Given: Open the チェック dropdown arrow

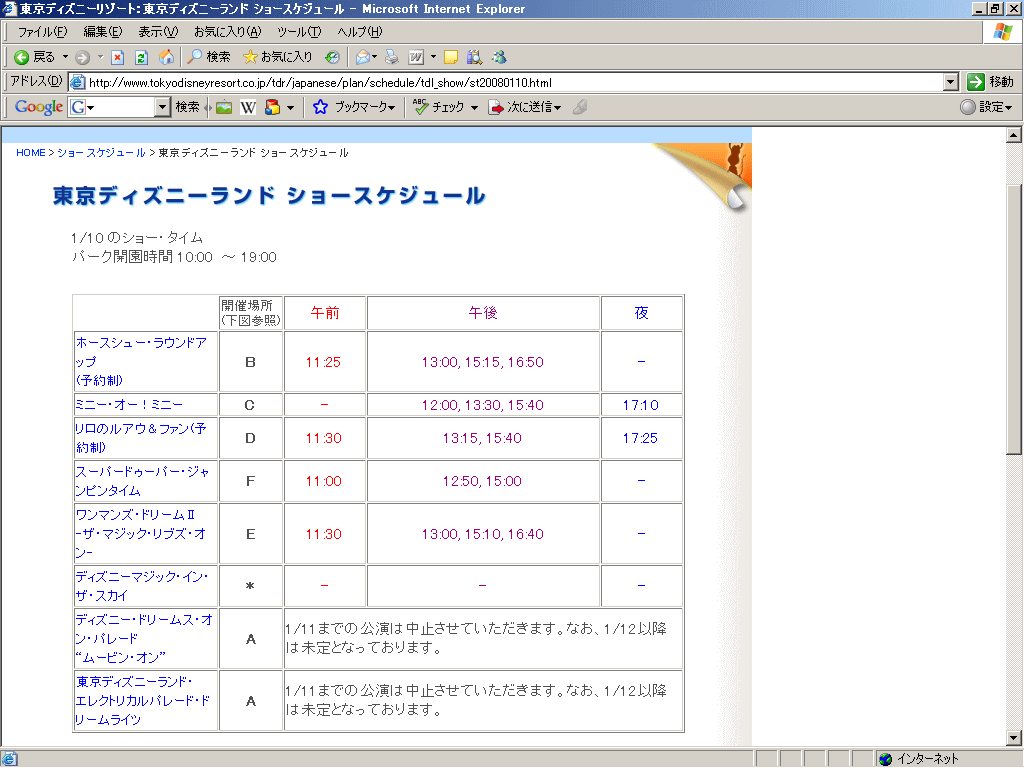Looking at the screenshot, I should coord(474,107).
